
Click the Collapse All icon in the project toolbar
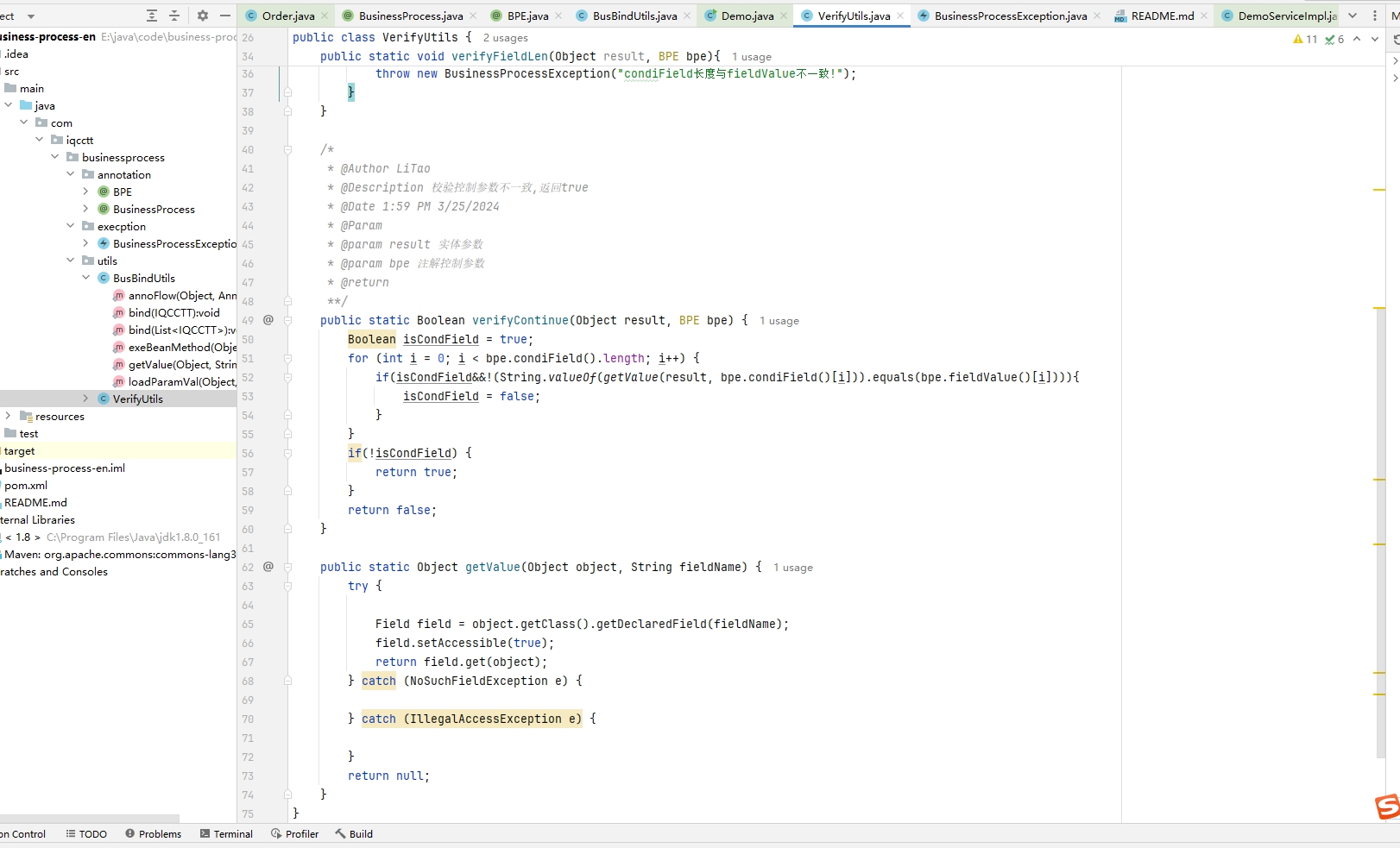tap(174, 16)
